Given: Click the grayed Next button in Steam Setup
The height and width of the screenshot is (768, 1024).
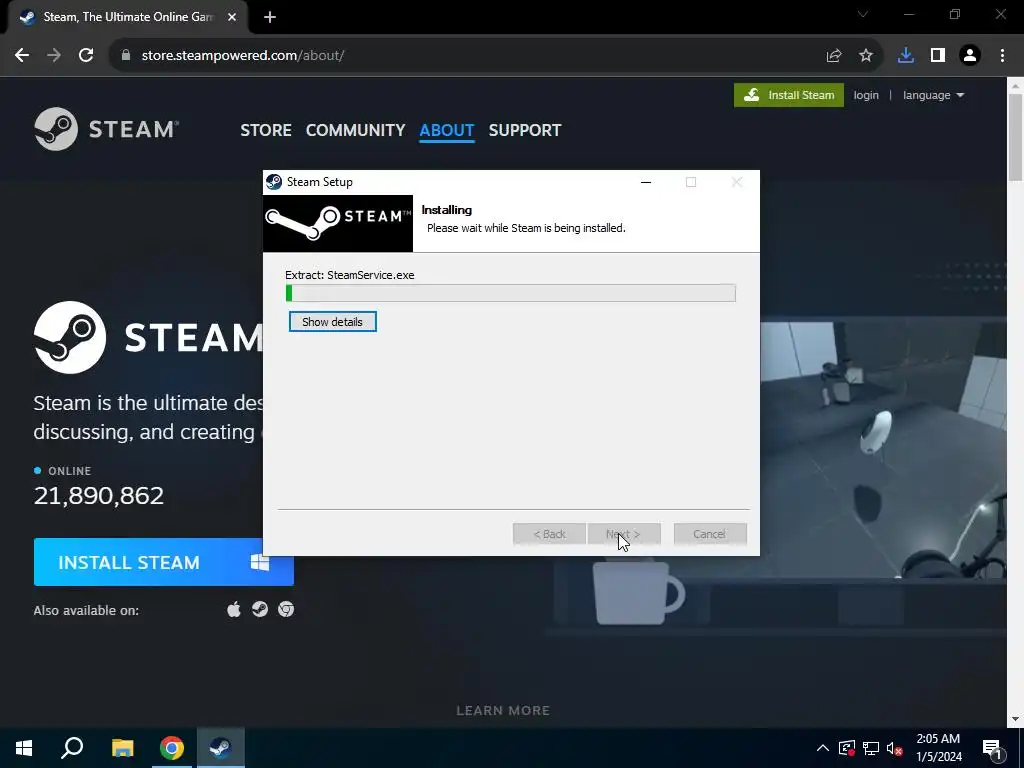Looking at the screenshot, I should [624, 534].
